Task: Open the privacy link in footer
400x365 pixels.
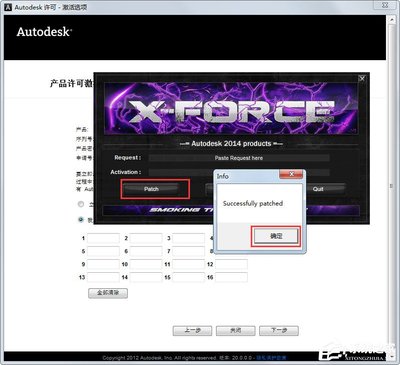Action: 271,358
